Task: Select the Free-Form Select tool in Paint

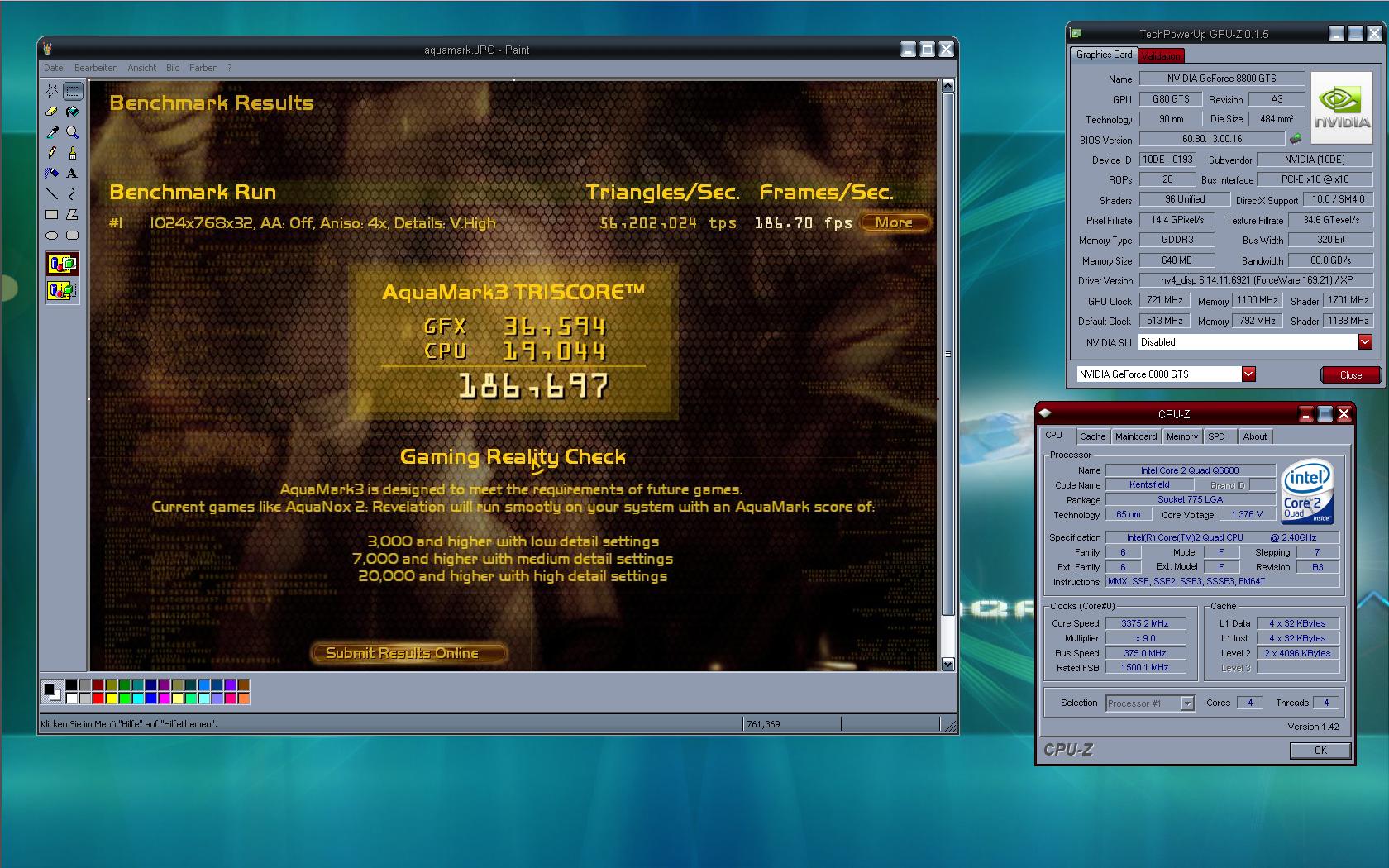Action: 52,90
